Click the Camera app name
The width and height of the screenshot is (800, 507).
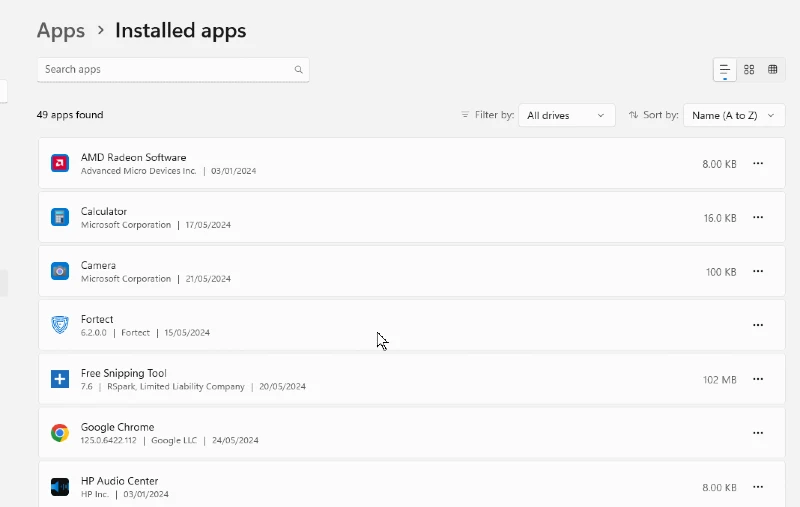pos(98,265)
